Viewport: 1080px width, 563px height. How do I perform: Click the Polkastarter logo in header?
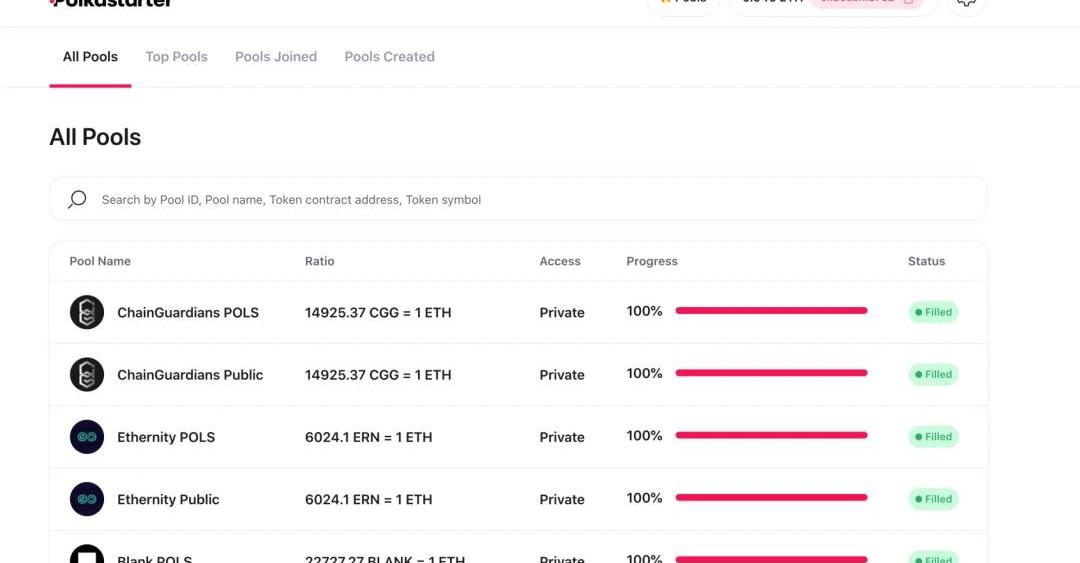tap(110, 3)
